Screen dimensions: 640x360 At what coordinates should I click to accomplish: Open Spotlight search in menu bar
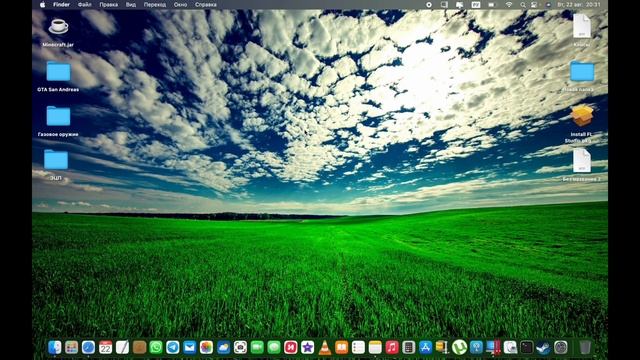[x=522, y=5]
